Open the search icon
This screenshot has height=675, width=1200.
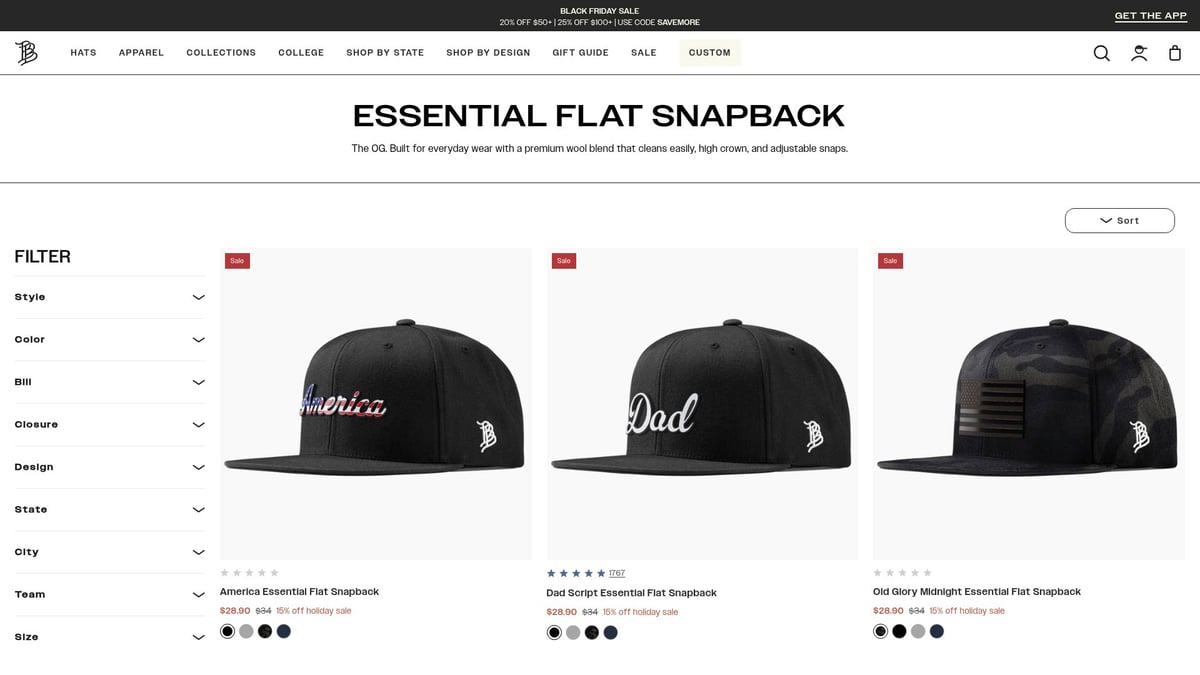1101,53
